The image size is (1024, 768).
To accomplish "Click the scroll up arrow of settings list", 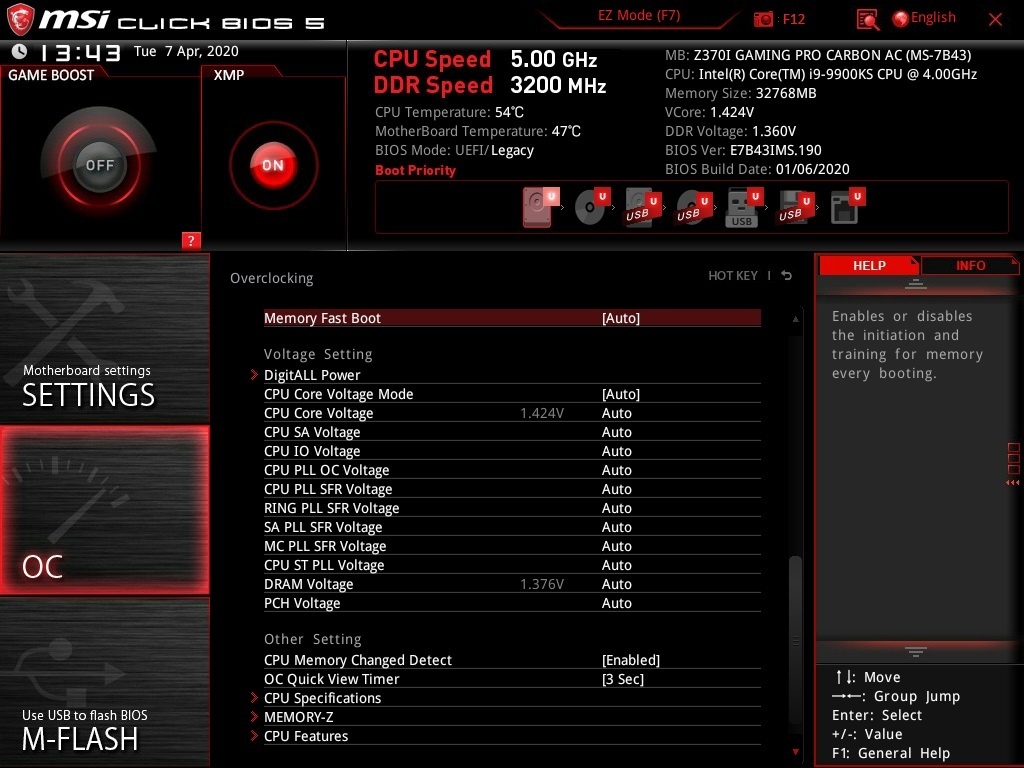I will coord(795,319).
